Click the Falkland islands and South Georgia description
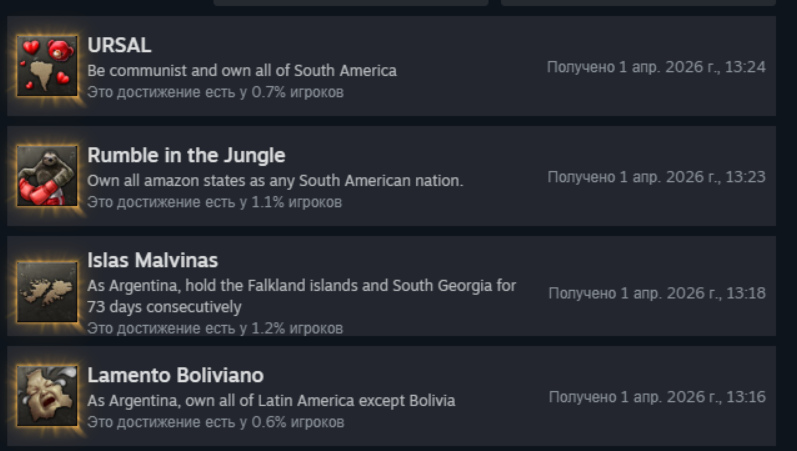The width and height of the screenshot is (797, 451). pyautogui.click(x=301, y=296)
